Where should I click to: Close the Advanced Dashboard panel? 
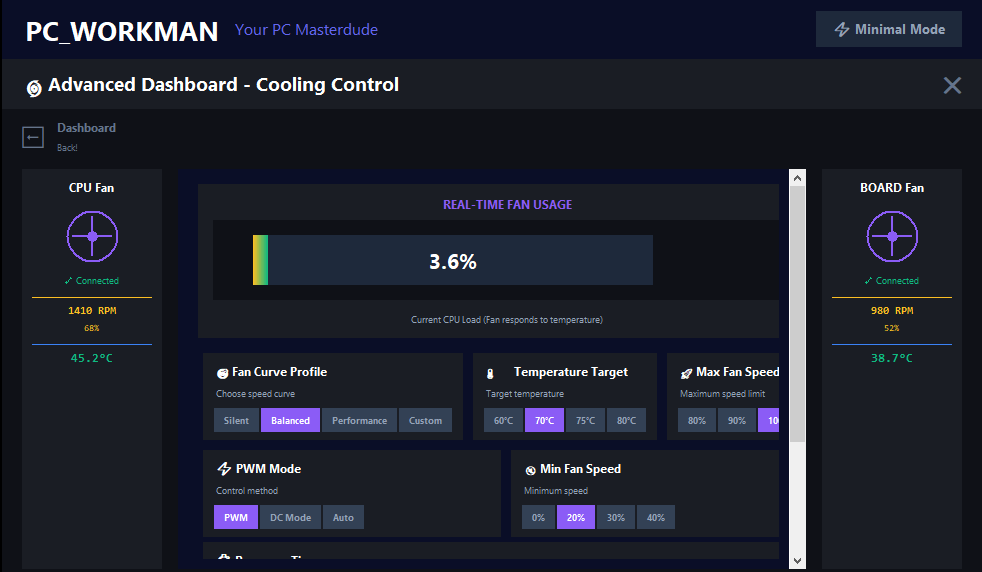point(952,86)
